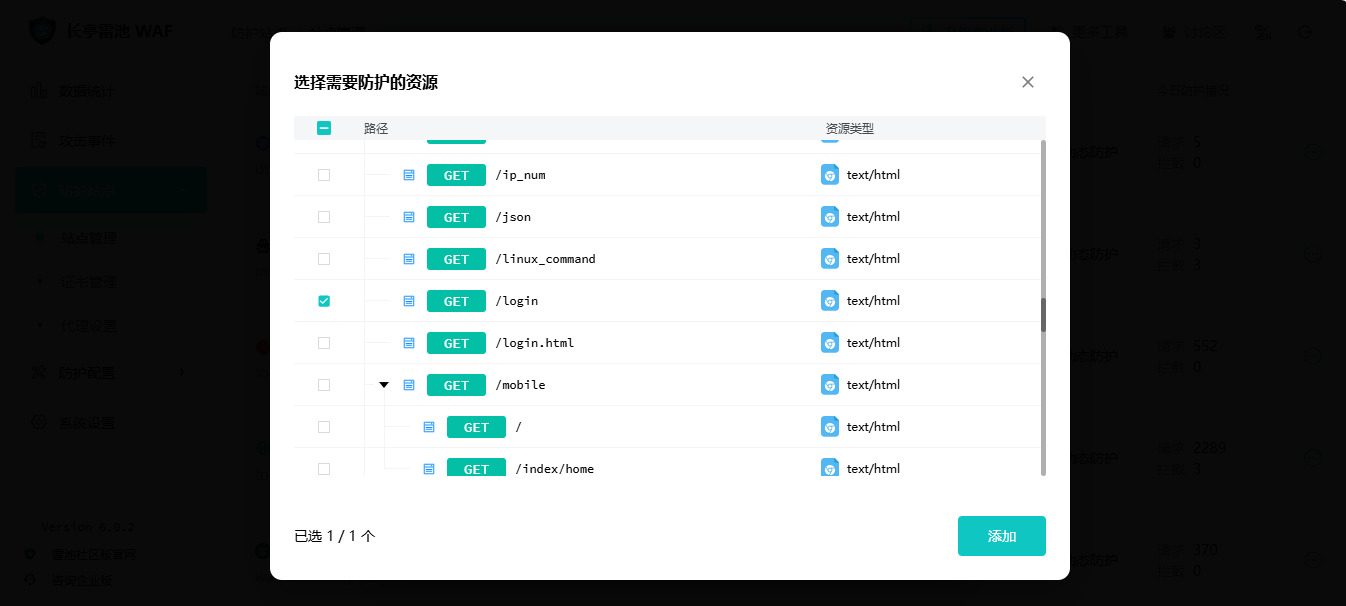Check the /ip_num row checkbox

point(324,175)
